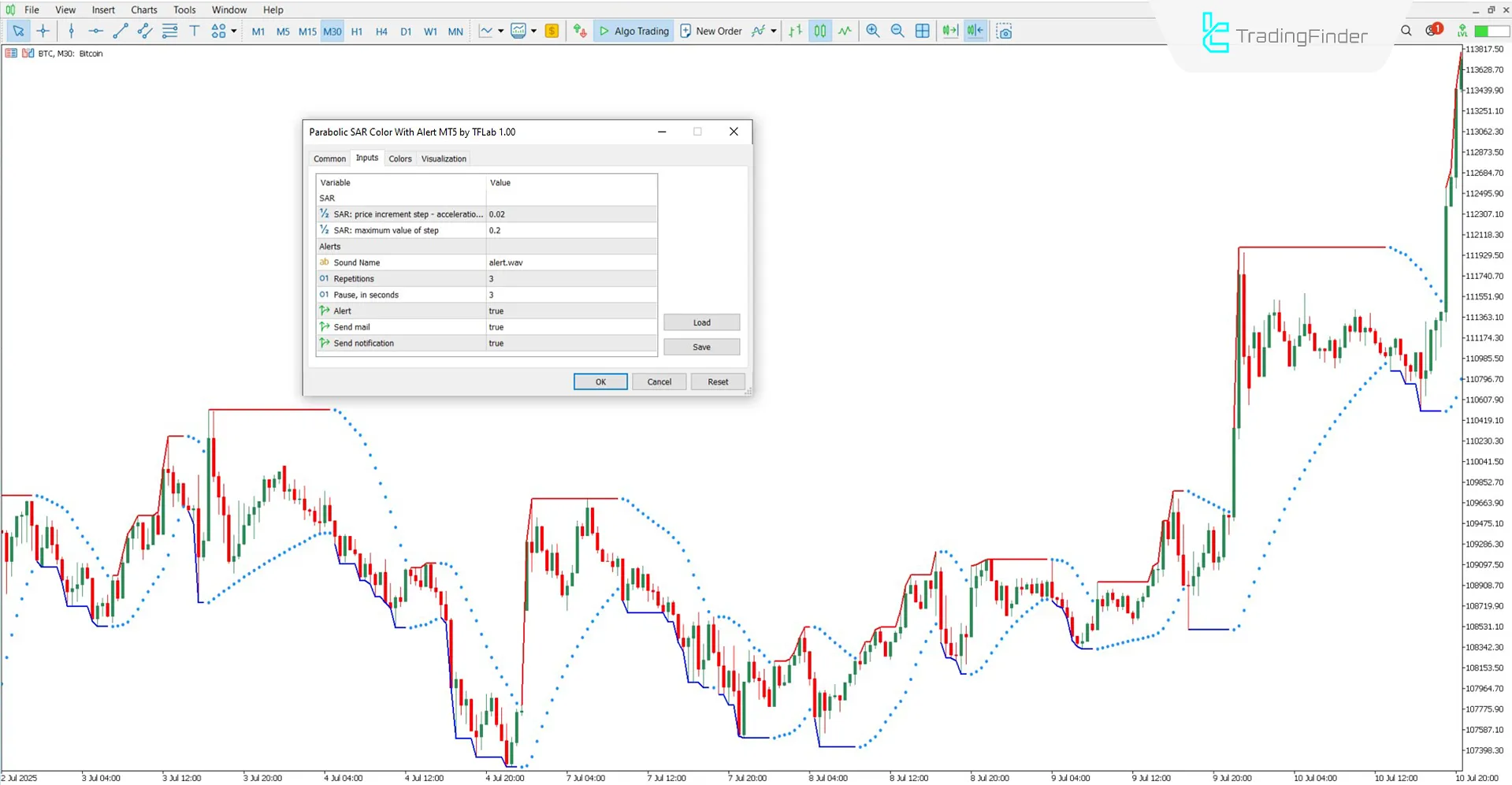This screenshot has width=1512, height=785.
Task: Select the Trendline drawing tool
Action: (120, 31)
